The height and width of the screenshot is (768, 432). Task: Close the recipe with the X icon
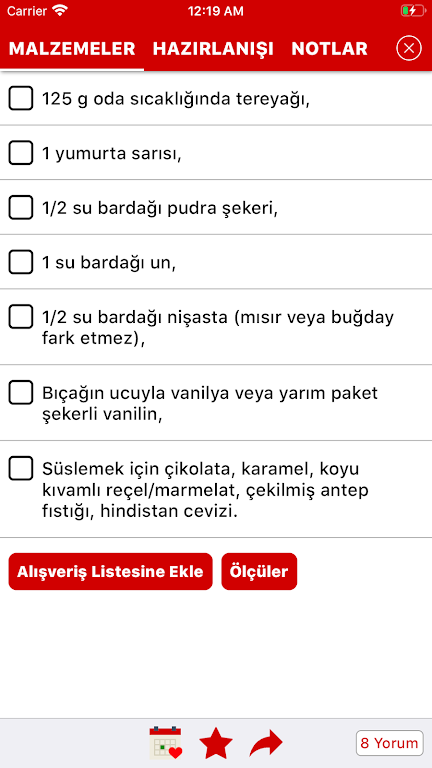click(409, 48)
